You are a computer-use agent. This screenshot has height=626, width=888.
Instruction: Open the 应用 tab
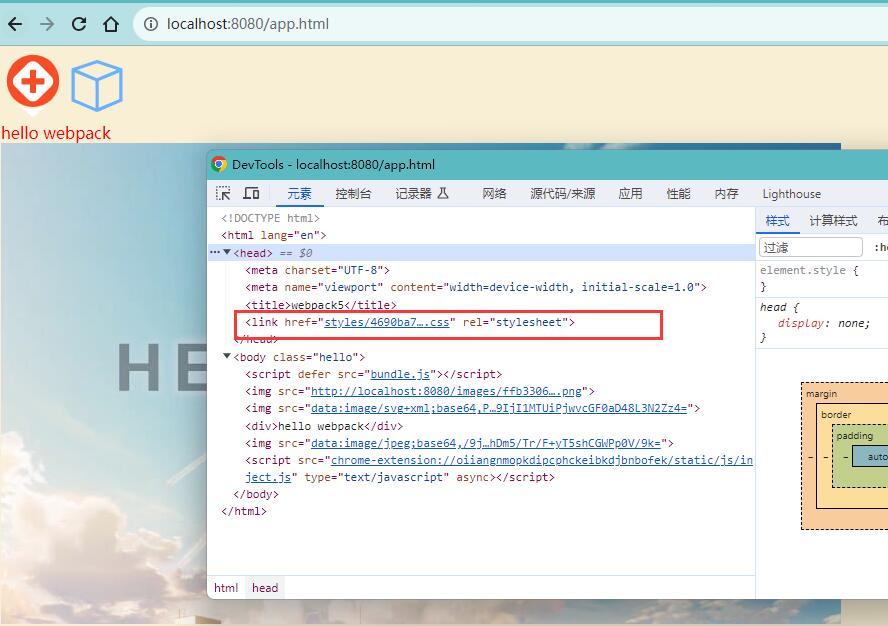(x=630, y=194)
